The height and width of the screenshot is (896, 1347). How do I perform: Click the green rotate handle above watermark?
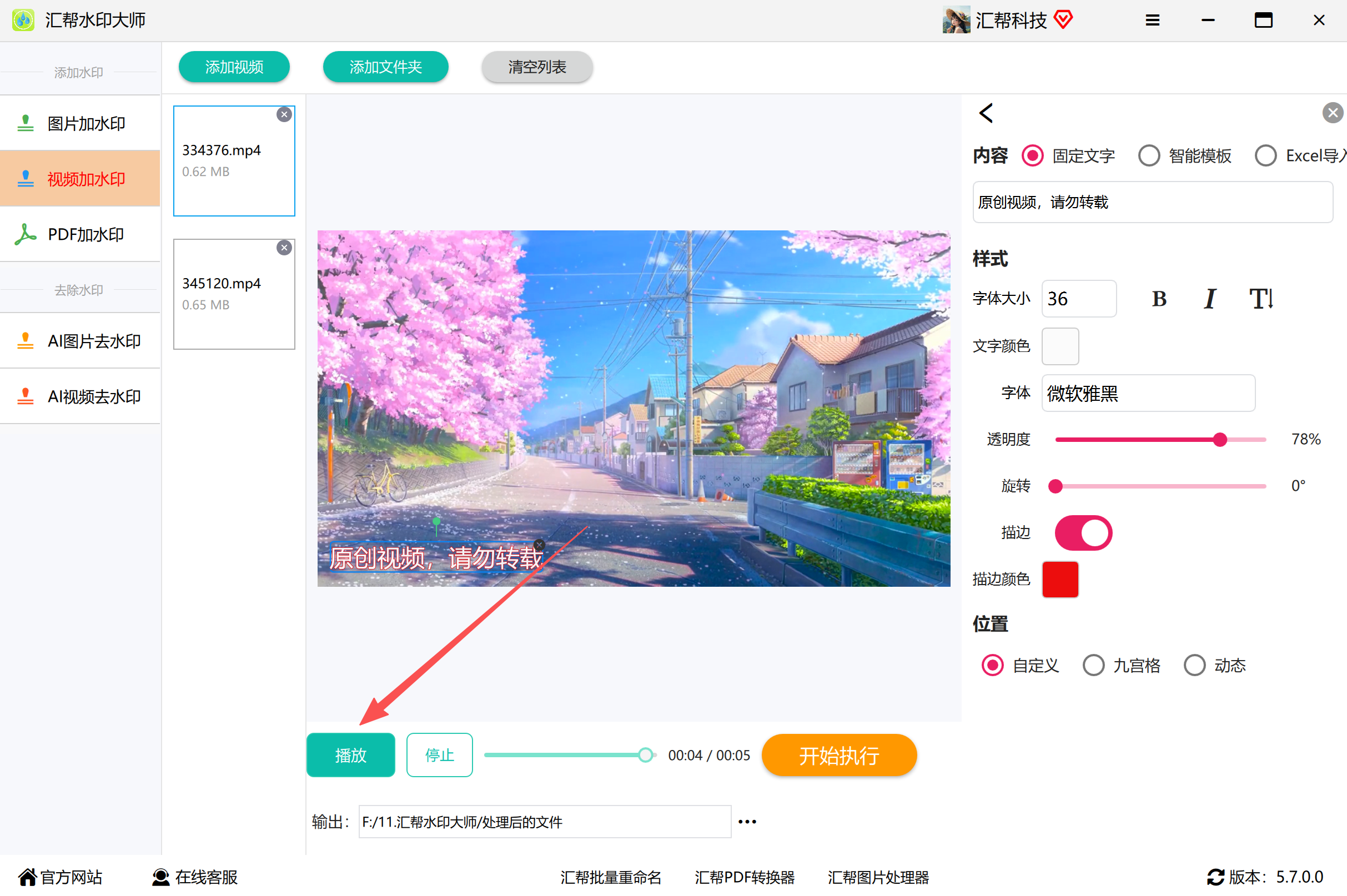pyautogui.click(x=436, y=521)
